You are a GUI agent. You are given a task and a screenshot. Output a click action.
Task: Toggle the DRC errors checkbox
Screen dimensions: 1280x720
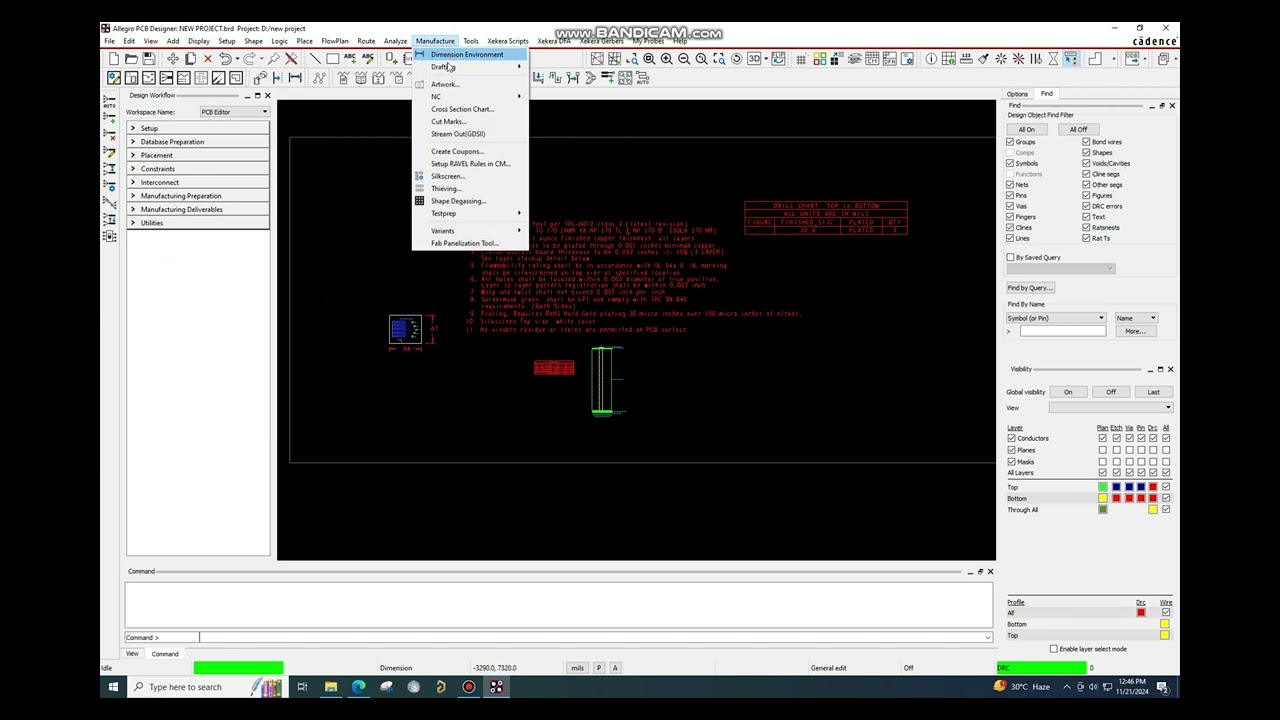(1086, 206)
